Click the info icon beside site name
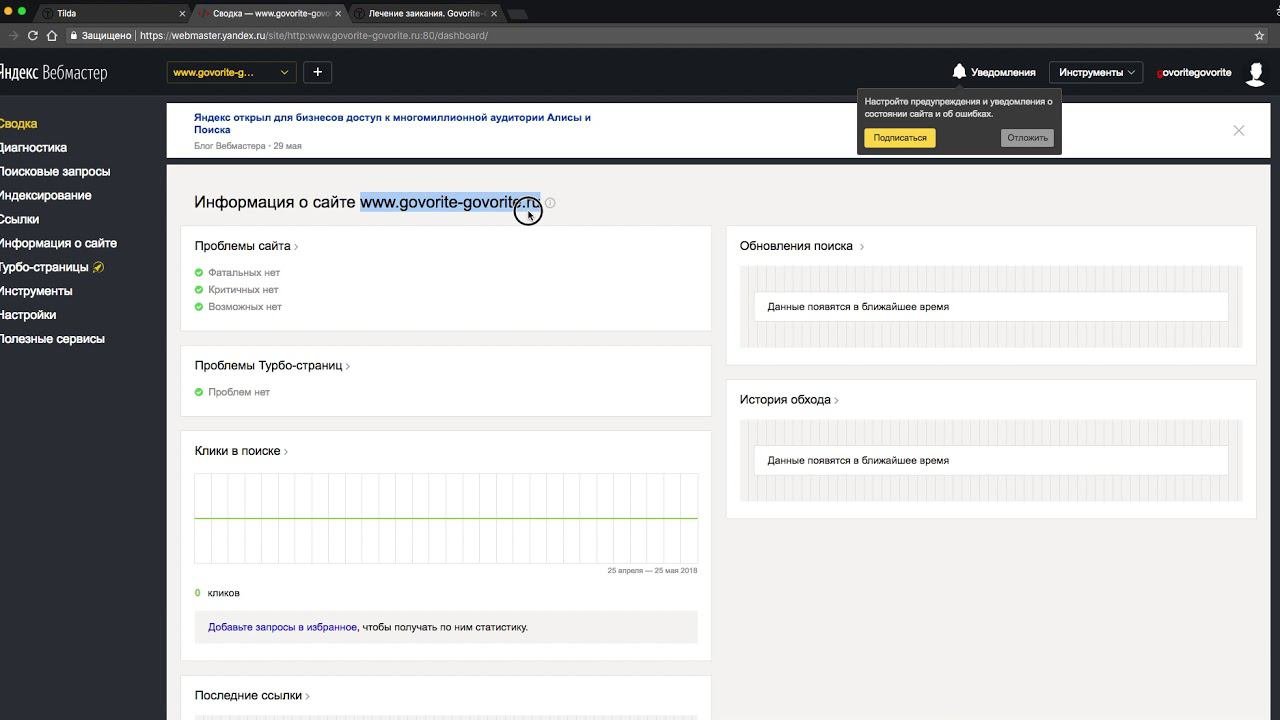Screen dimensions: 1280x720 [550, 203]
